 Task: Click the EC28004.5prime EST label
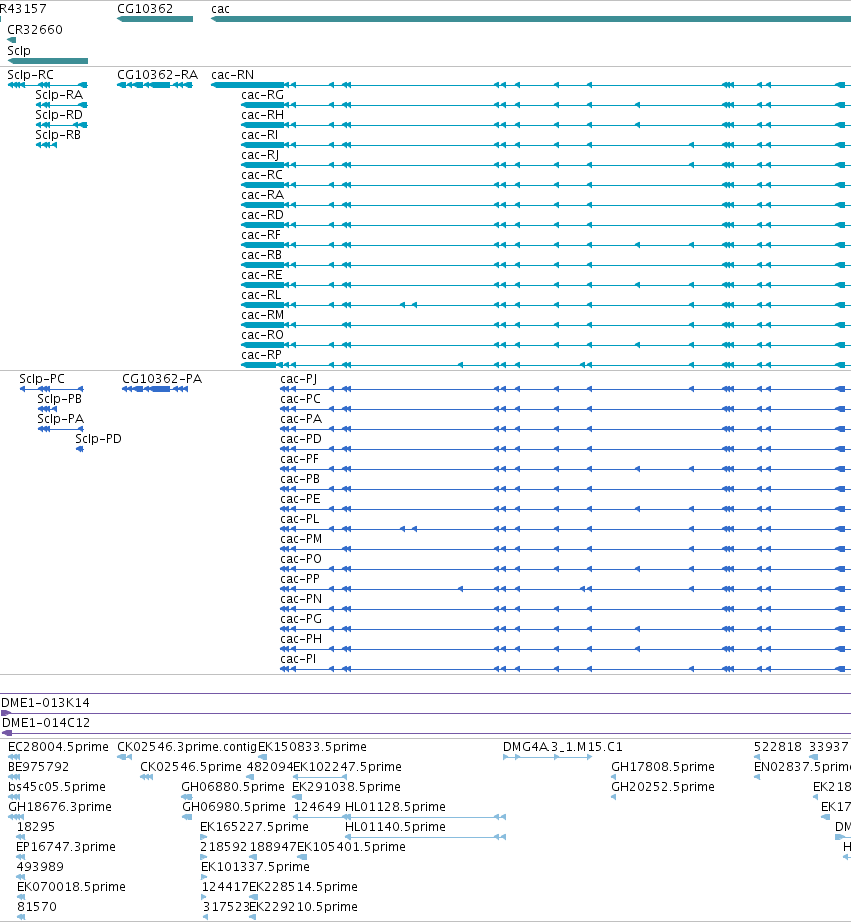tap(58, 747)
